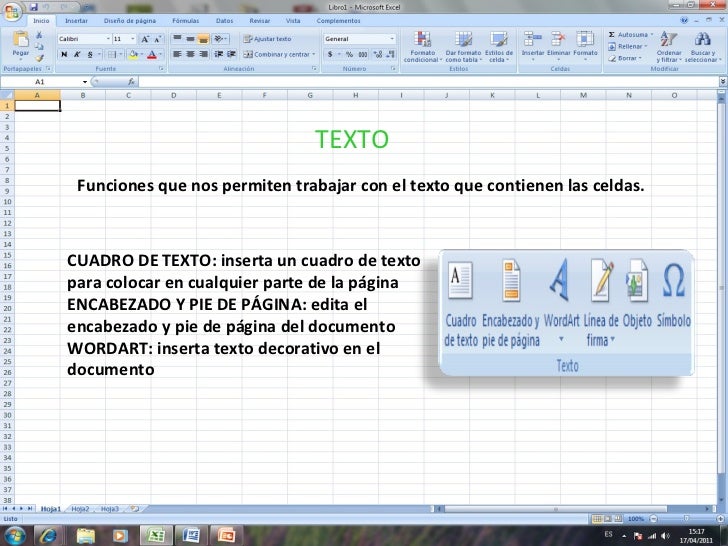Toggle bold (N) formatting

coord(63,54)
